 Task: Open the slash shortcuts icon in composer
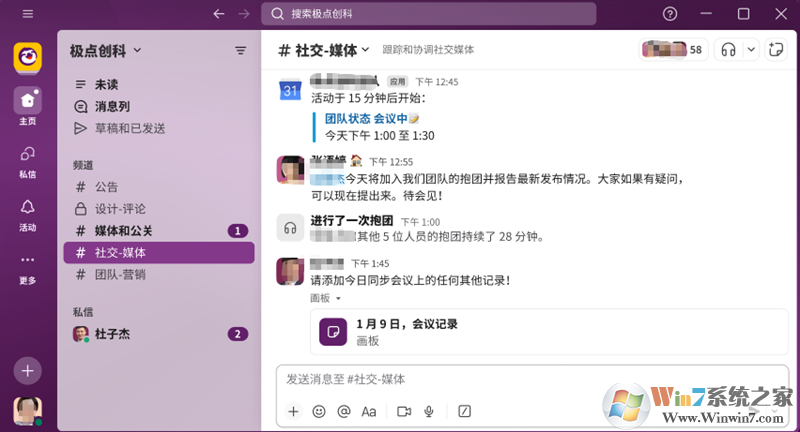pos(464,411)
